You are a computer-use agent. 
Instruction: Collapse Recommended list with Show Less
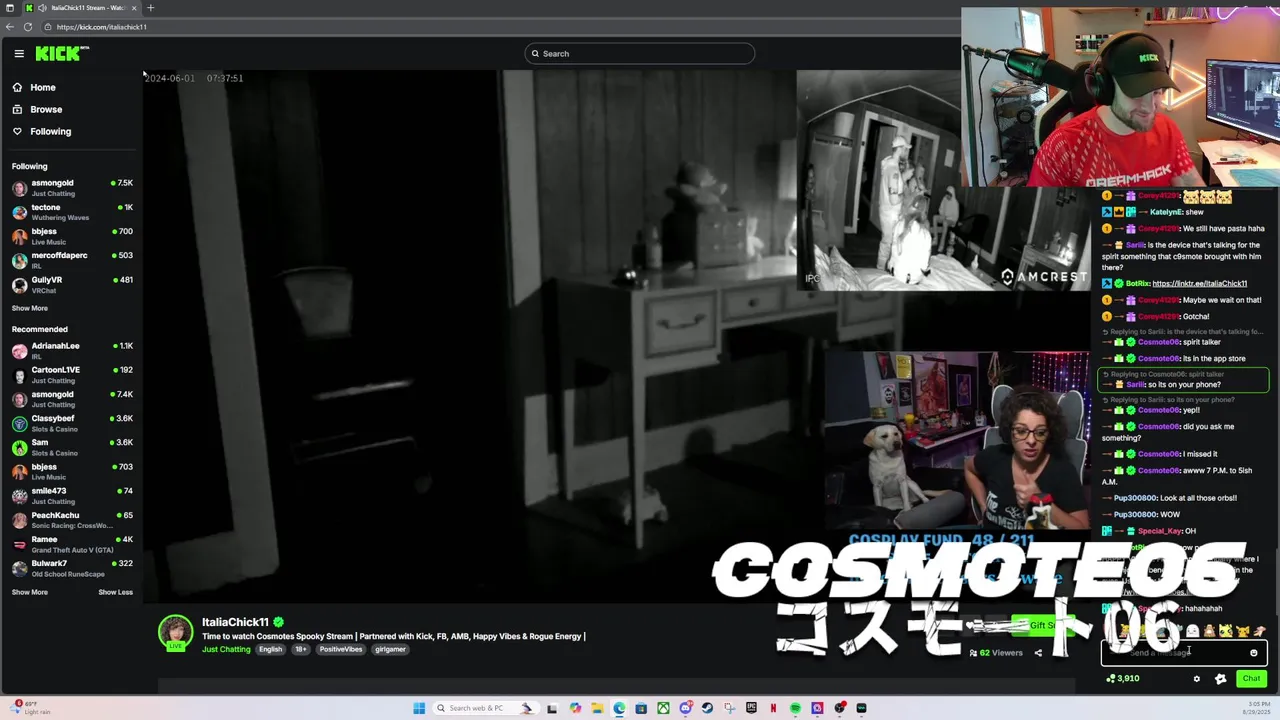(115, 592)
